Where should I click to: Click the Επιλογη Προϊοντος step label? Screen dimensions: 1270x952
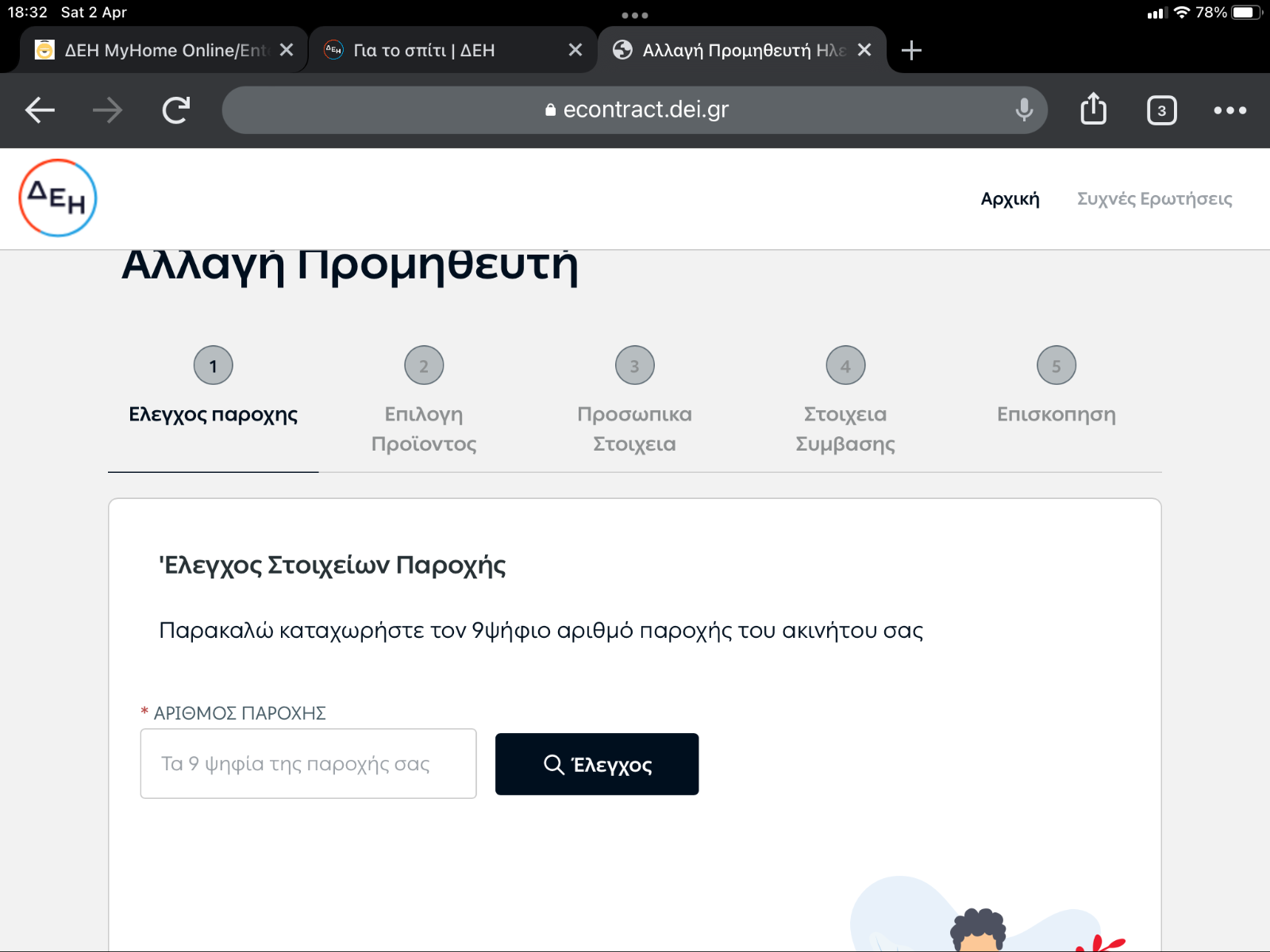424,429
